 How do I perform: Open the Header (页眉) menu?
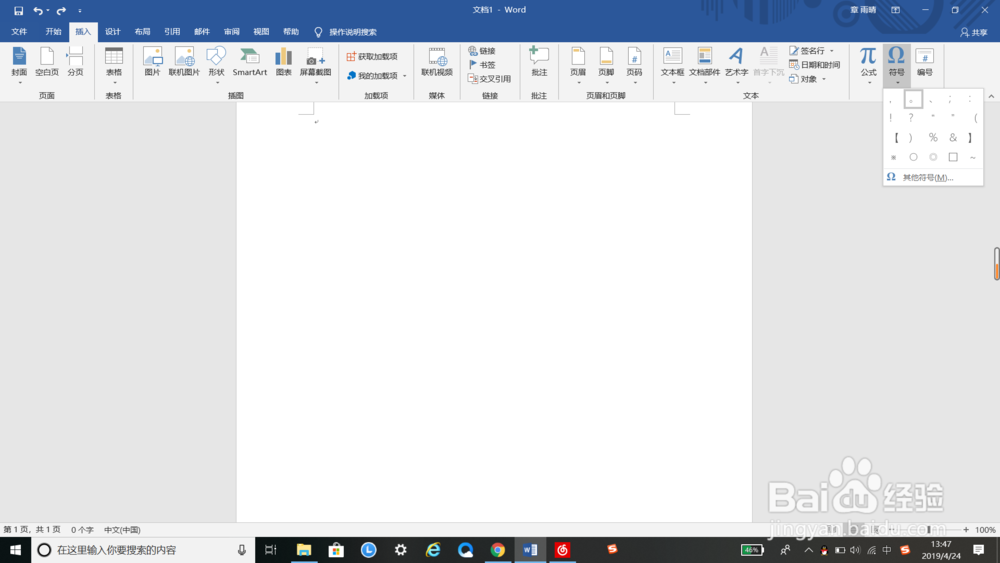click(x=578, y=64)
